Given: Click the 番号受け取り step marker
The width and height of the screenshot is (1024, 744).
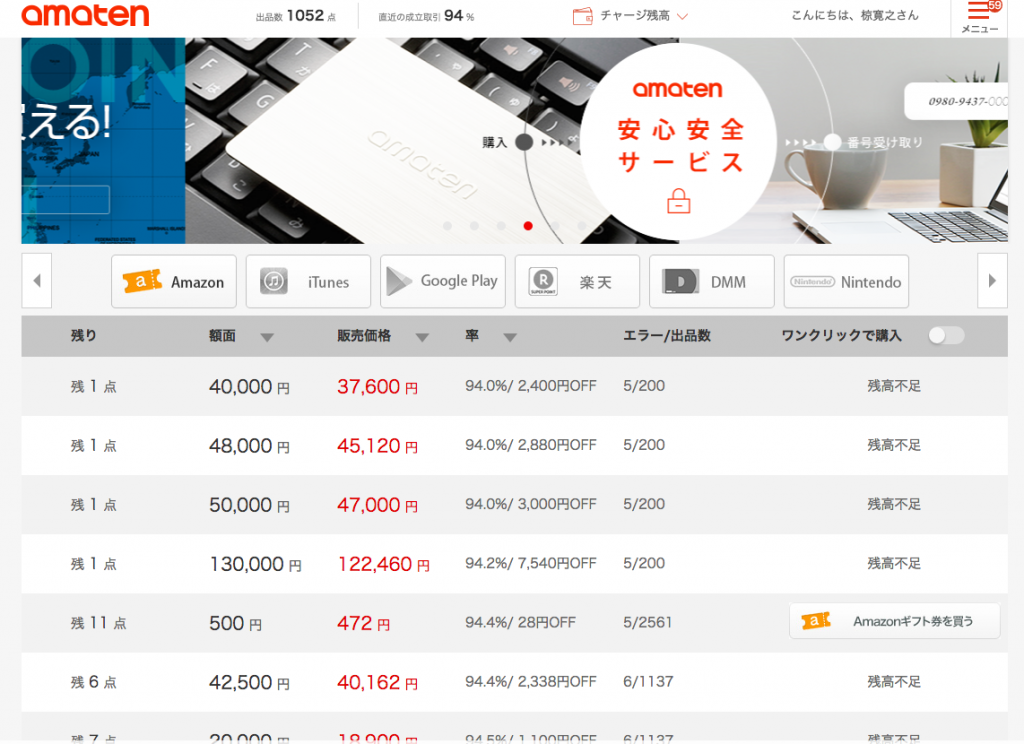Looking at the screenshot, I should (x=832, y=142).
